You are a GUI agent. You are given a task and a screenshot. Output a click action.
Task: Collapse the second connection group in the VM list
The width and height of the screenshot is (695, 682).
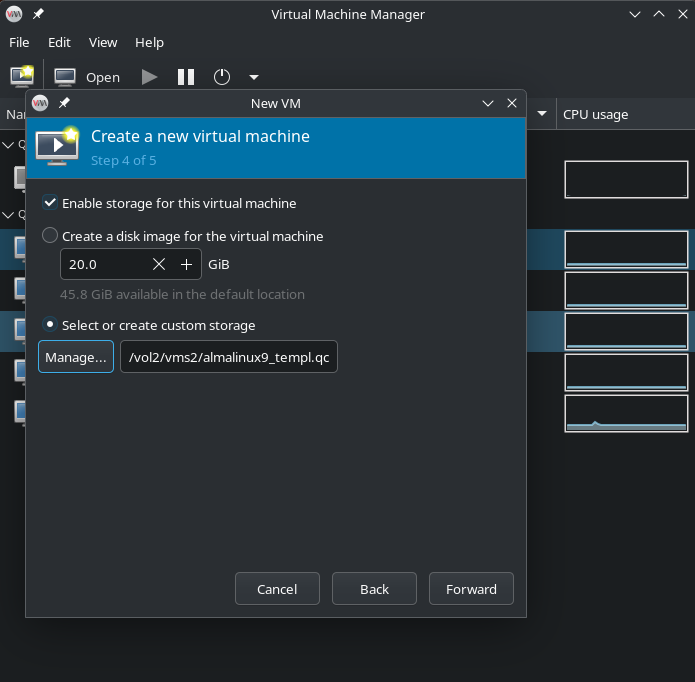(8, 215)
